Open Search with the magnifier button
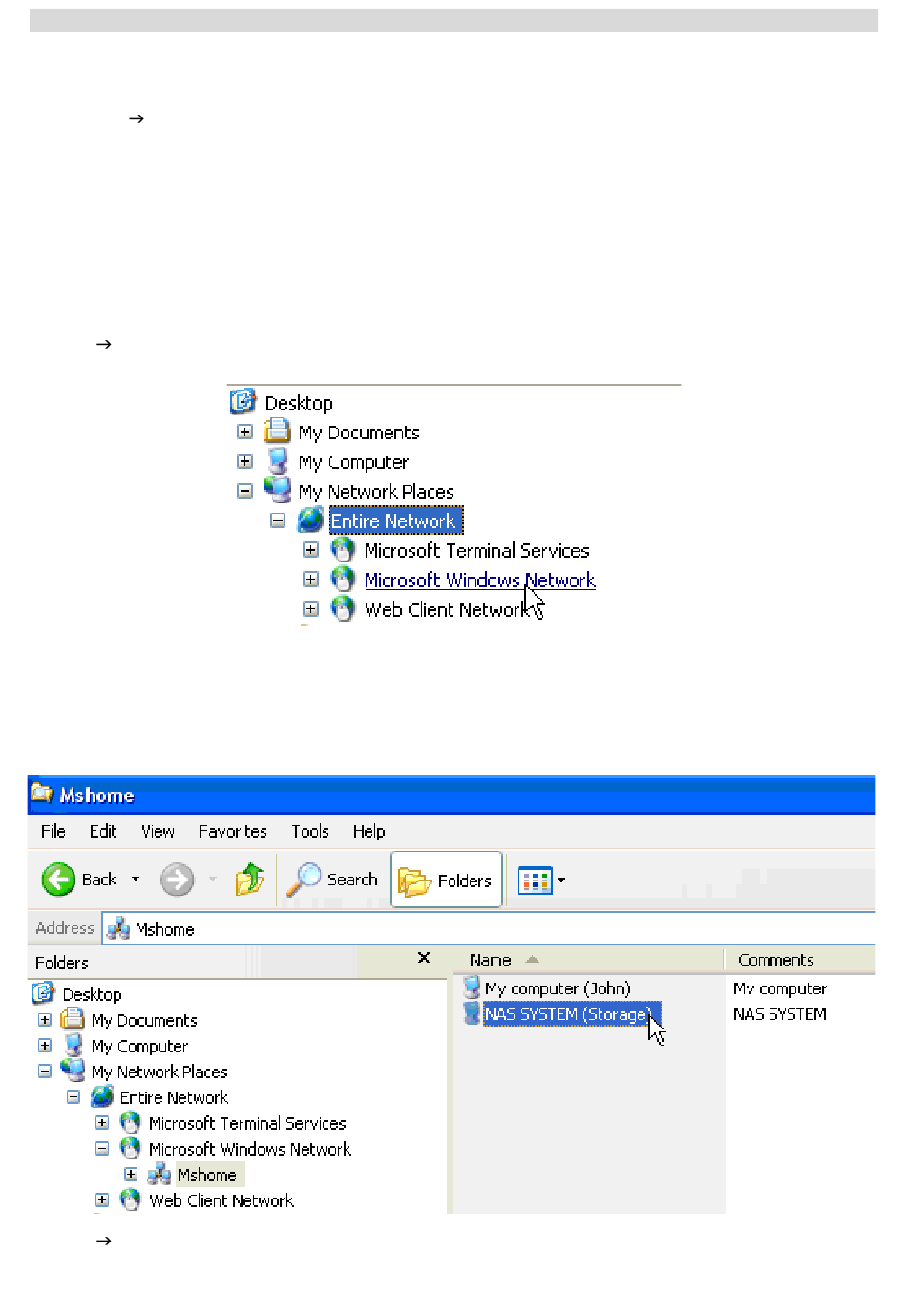Viewport: 907px width, 1316px height. 332,880
